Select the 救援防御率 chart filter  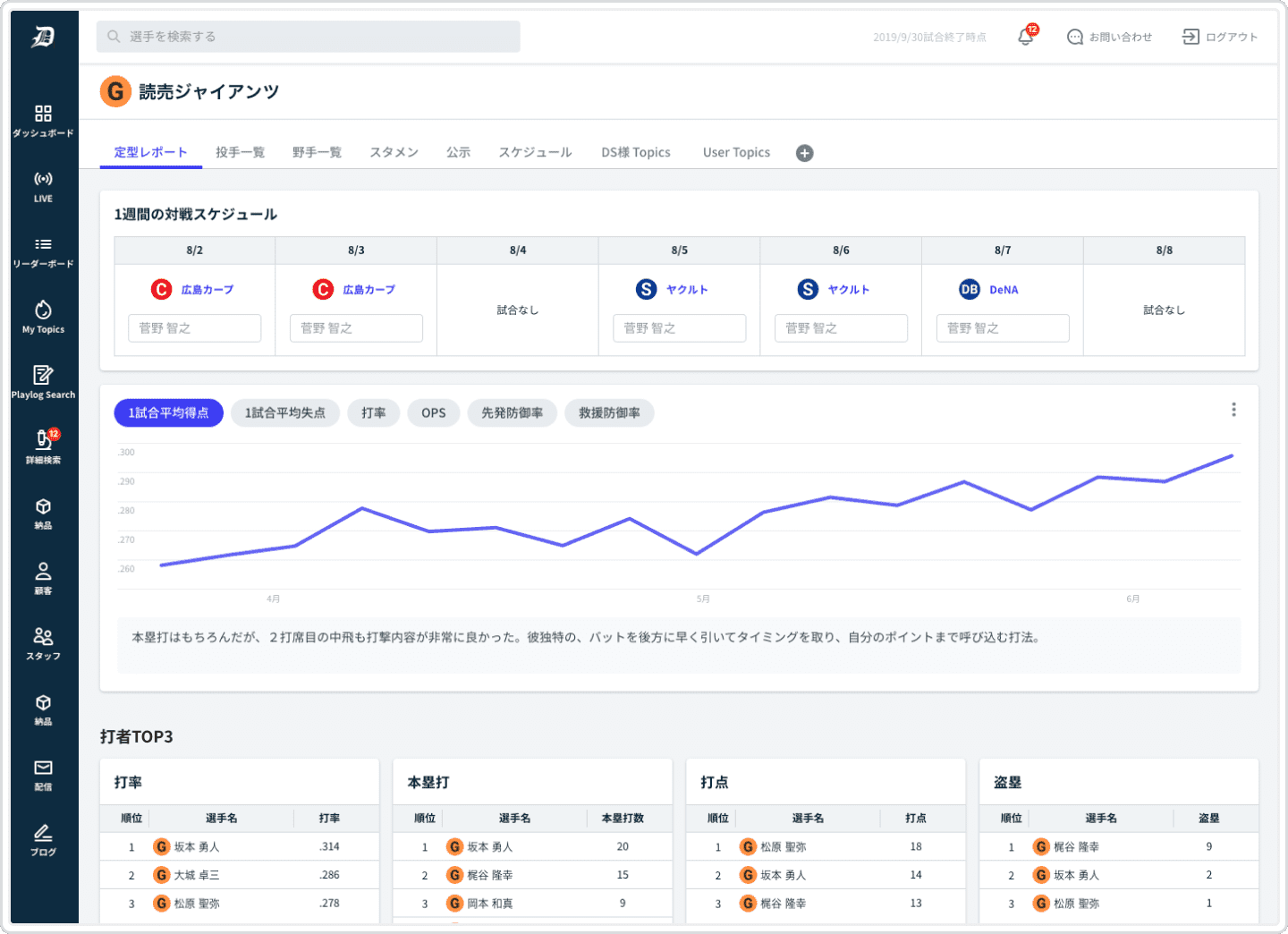pos(609,413)
